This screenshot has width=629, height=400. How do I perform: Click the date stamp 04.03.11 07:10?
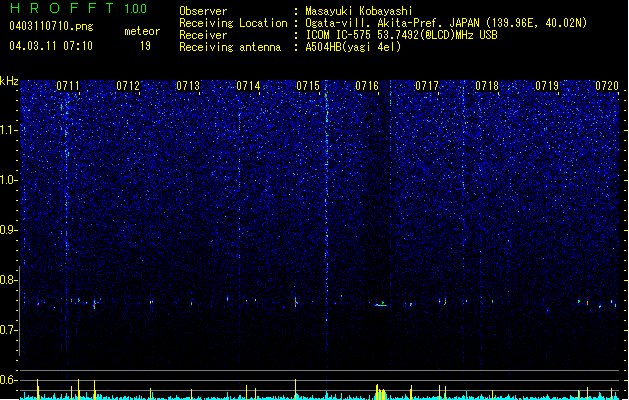coord(51,46)
